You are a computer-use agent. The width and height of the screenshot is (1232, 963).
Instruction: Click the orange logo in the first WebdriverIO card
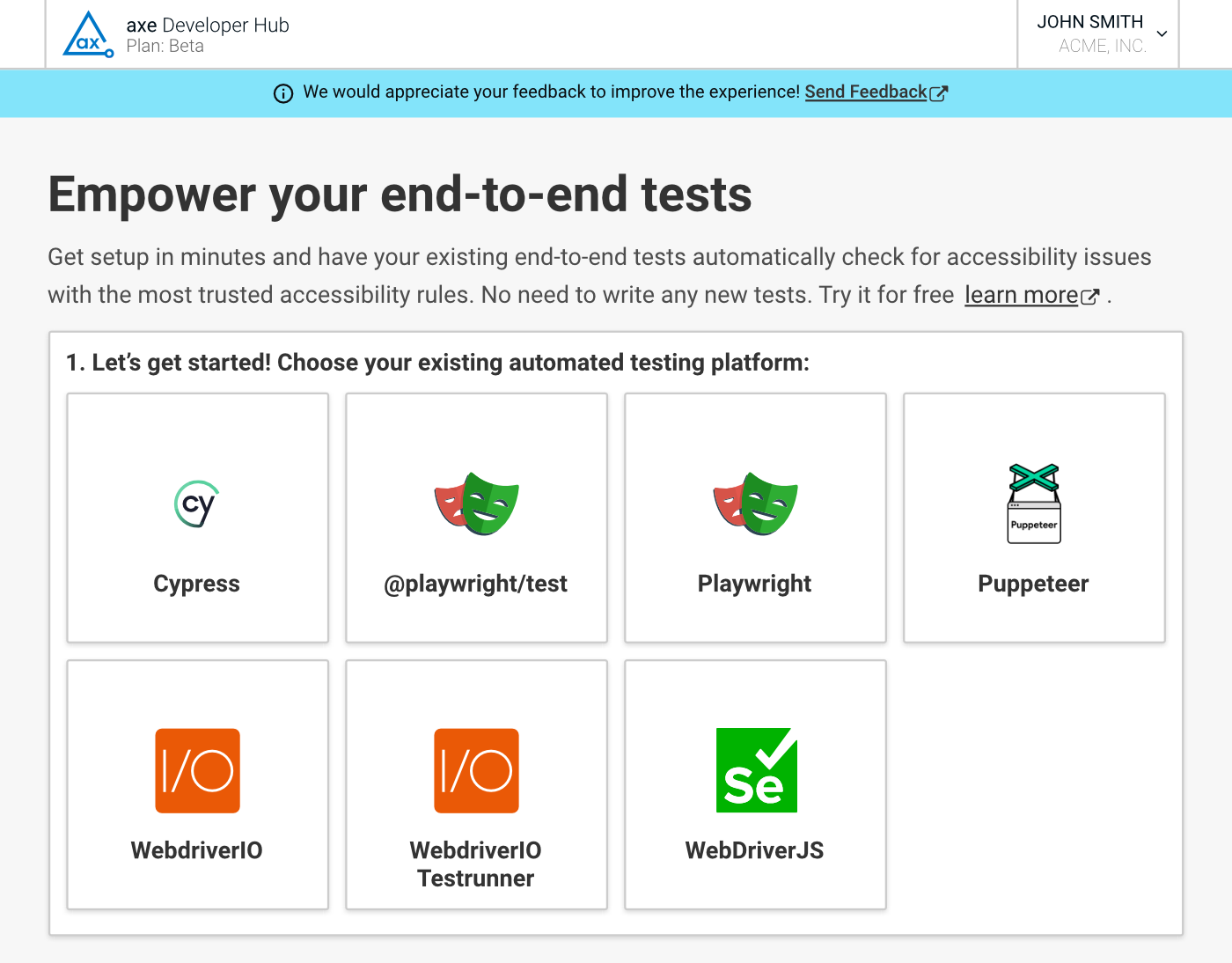[x=197, y=771]
